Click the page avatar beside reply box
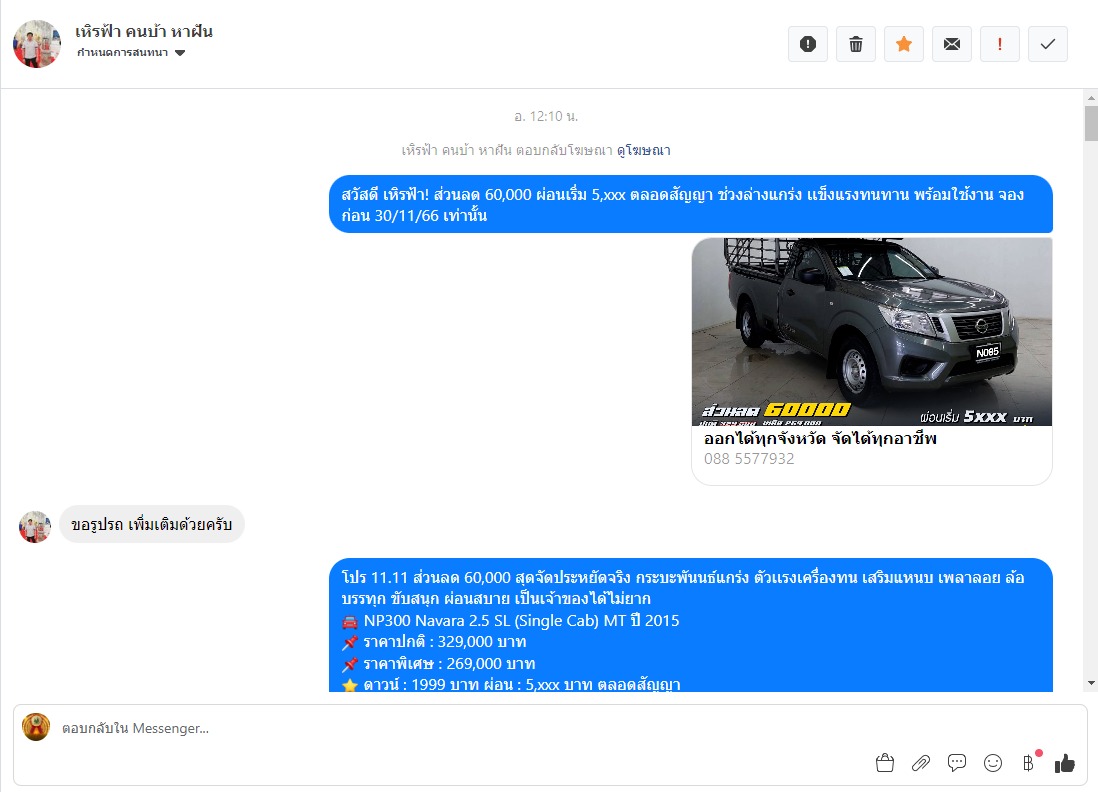 [36, 727]
